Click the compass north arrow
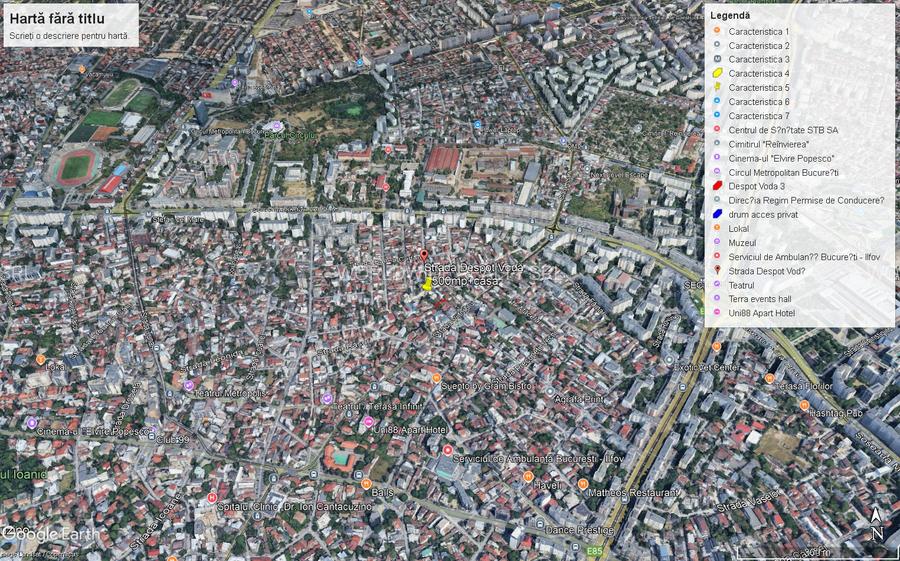The width and height of the screenshot is (900, 561). point(876,523)
